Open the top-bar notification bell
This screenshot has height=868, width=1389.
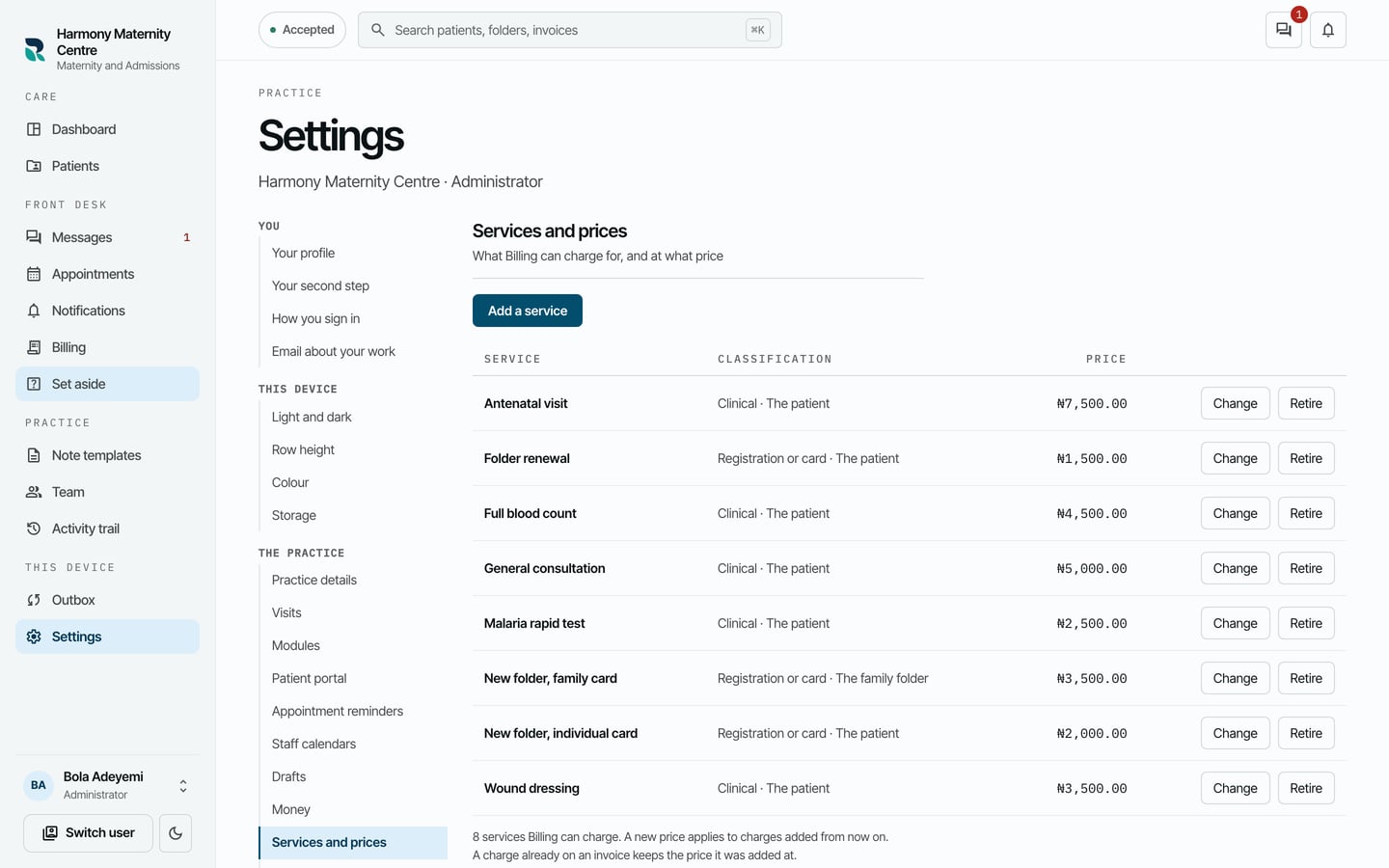[x=1328, y=30]
